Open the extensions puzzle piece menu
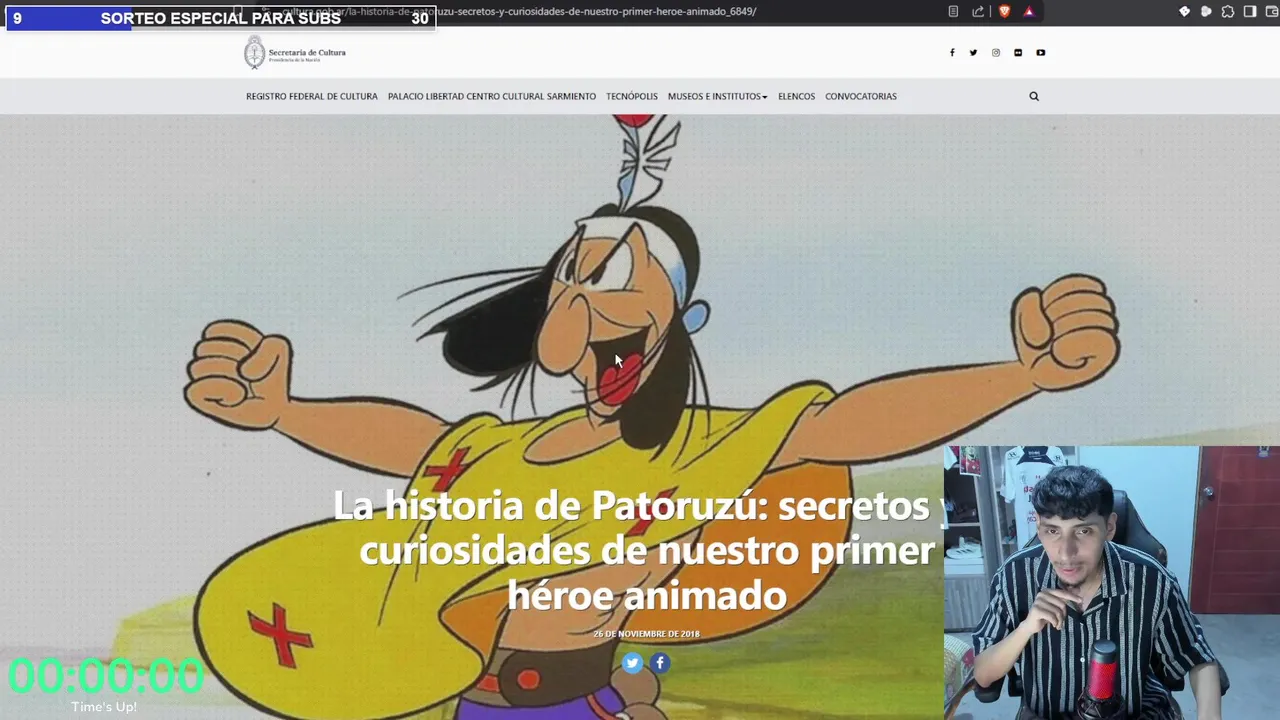The image size is (1280, 720). pyautogui.click(x=1228, y=12)
